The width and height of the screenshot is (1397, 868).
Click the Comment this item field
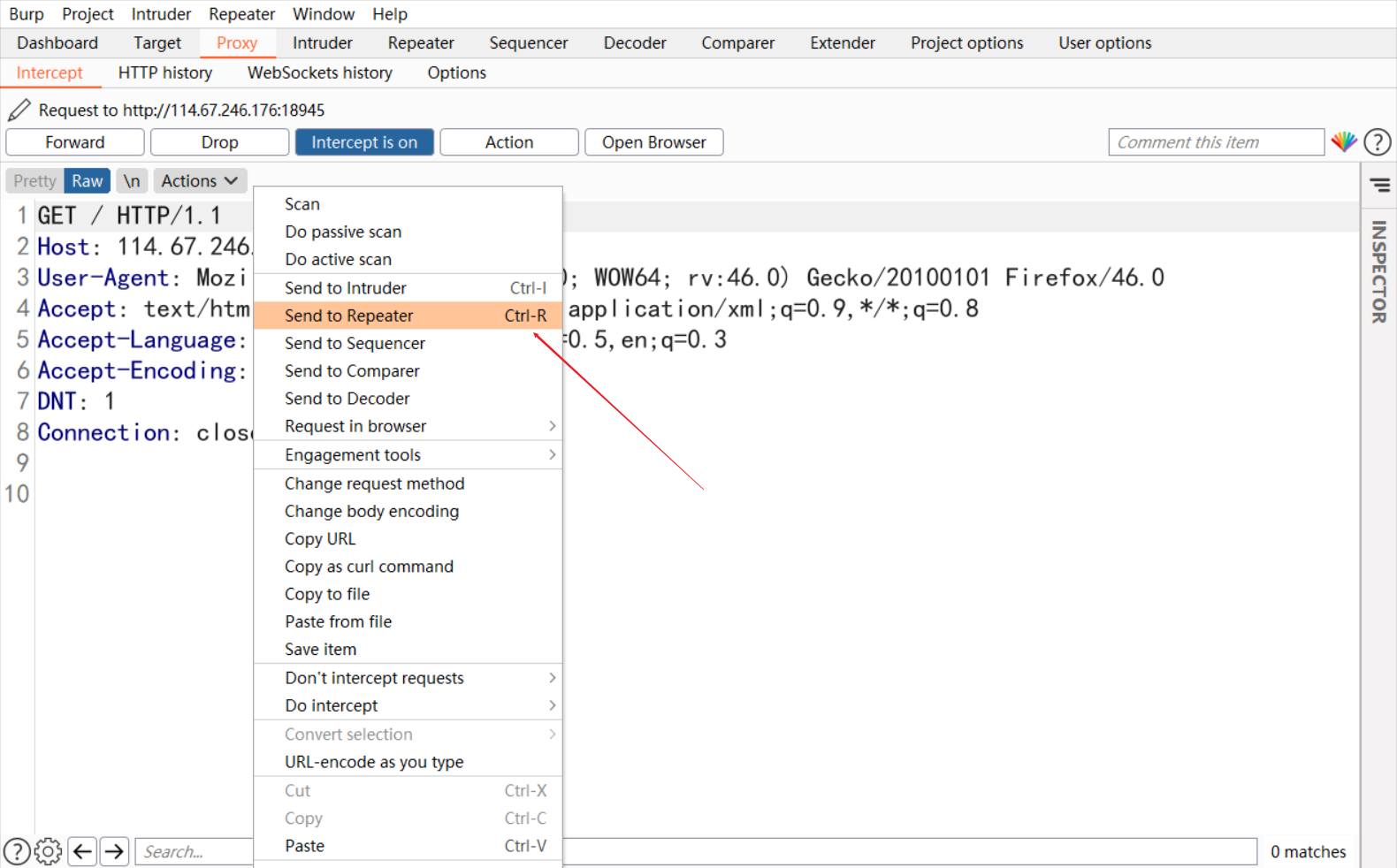(x=1217, y=142)
